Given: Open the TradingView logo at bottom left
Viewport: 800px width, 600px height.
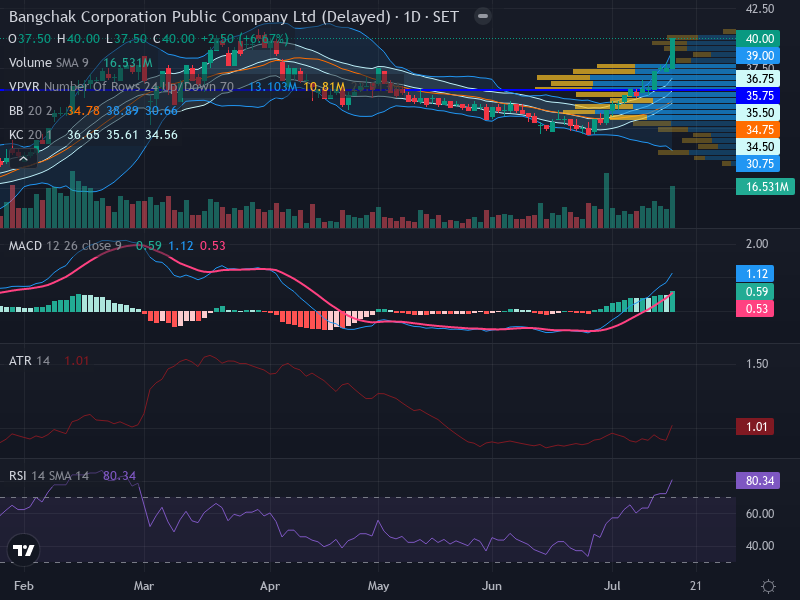Looking at the screenshot, I should click(x=23, y=550).
